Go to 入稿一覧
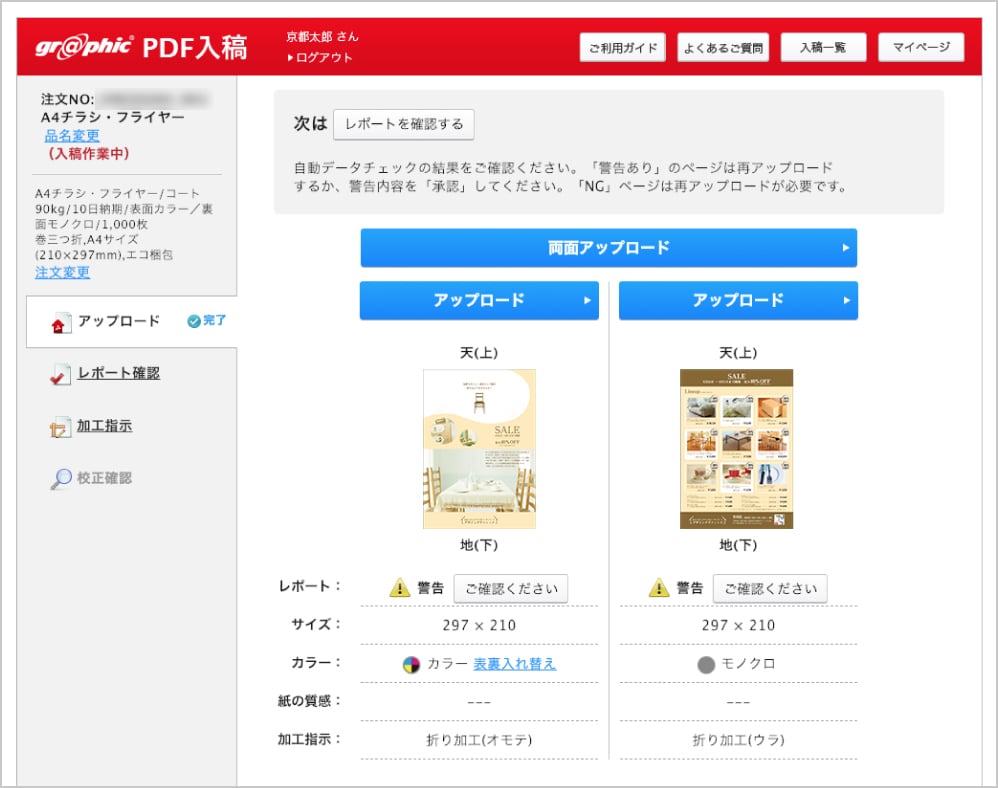 (x=823, y=47)
